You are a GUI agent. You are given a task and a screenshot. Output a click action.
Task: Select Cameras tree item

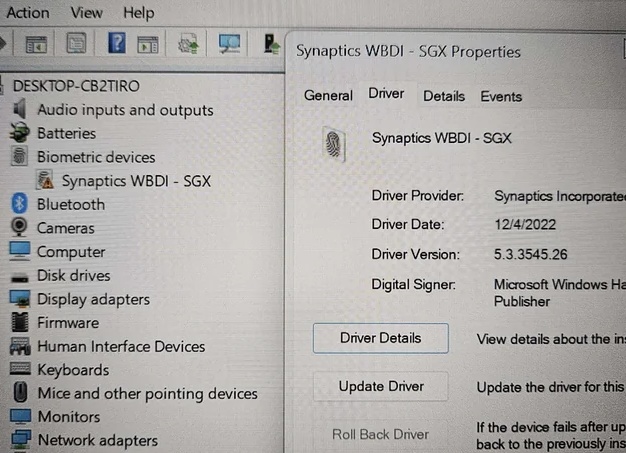click(66, 228)
